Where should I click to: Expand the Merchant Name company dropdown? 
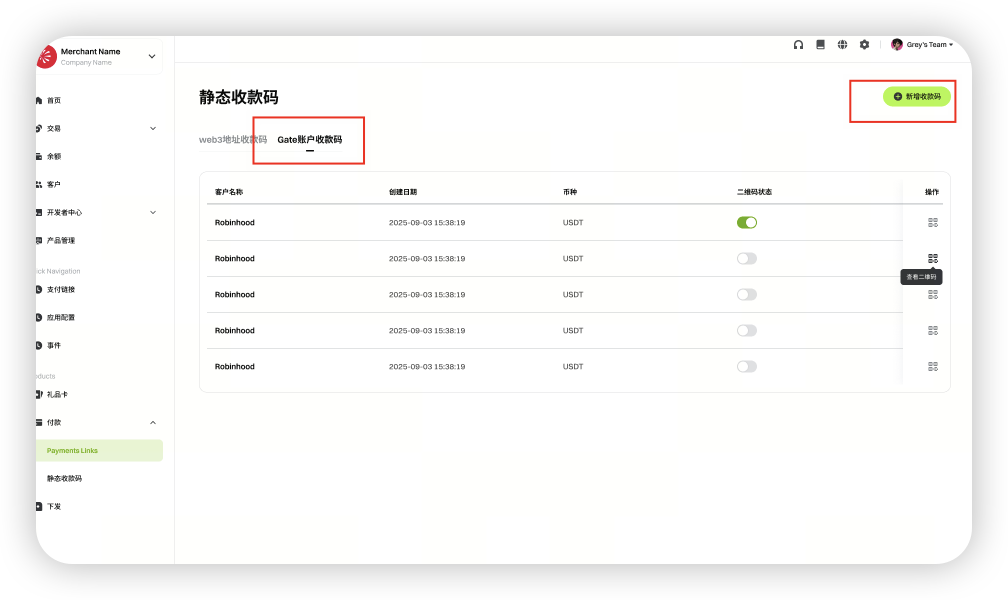152,57
